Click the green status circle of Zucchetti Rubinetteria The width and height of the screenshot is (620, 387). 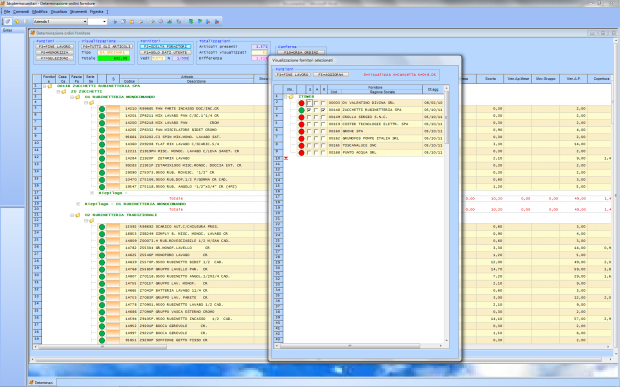pos(301,110)
